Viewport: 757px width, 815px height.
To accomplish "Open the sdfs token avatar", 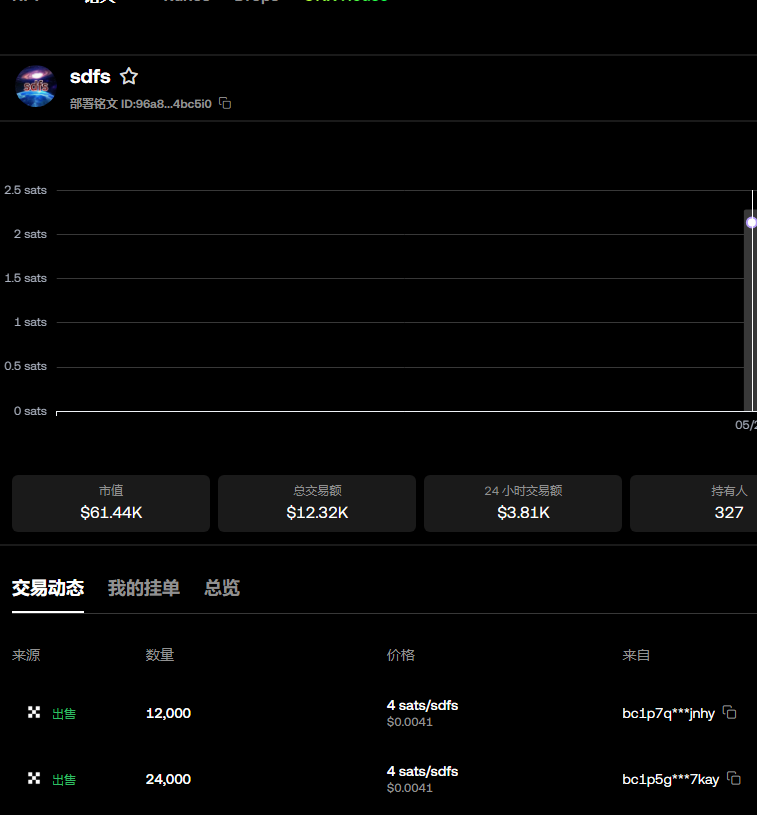I will coord(36,86).
